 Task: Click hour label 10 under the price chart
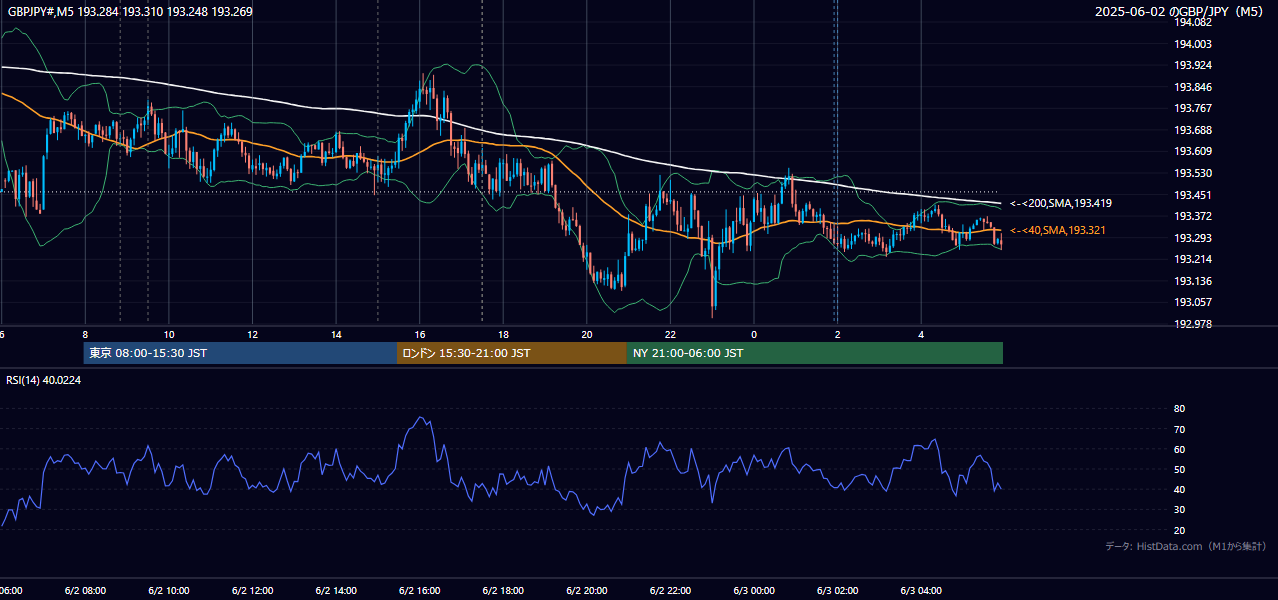pyautogui.click(x=169, y=334)
